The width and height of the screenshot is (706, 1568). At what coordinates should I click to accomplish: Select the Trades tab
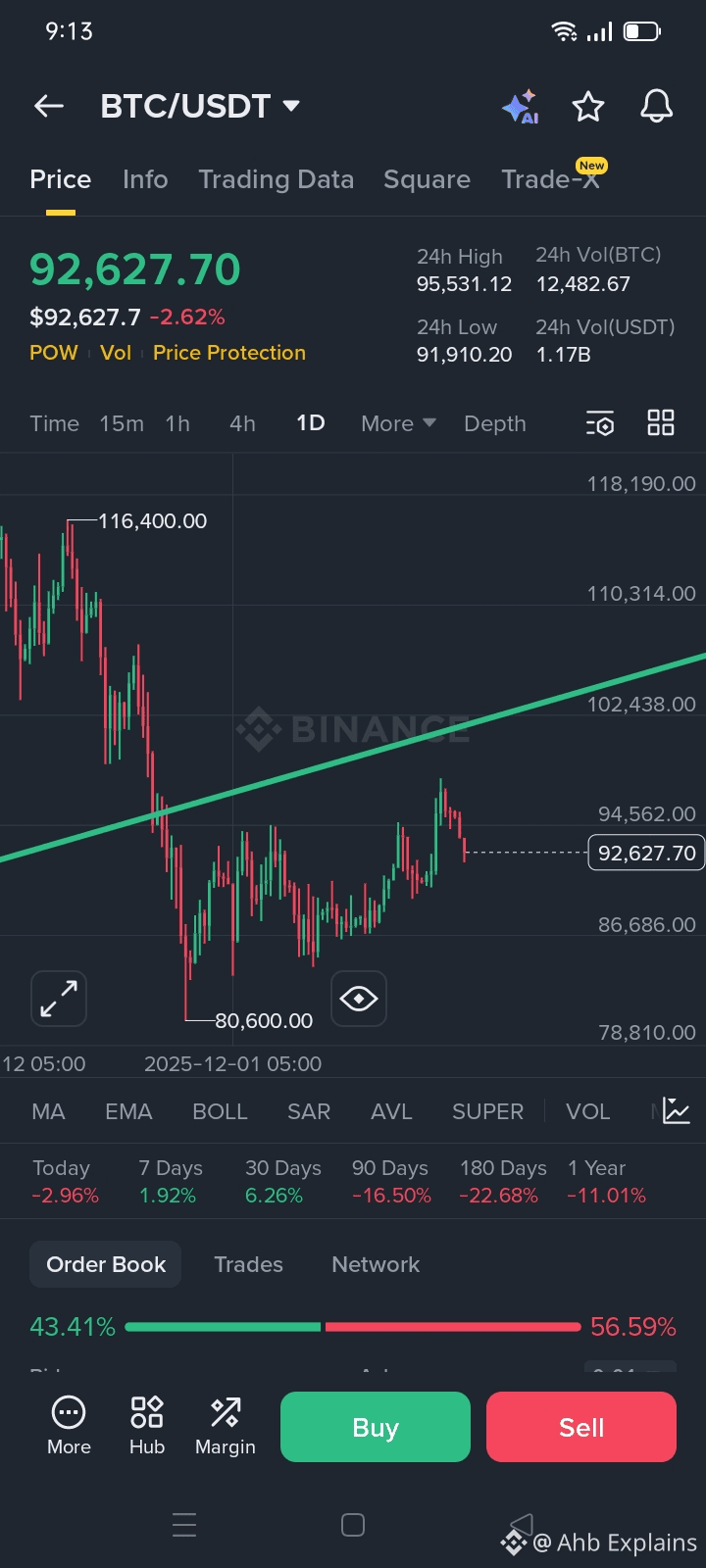coord(249,1264)
